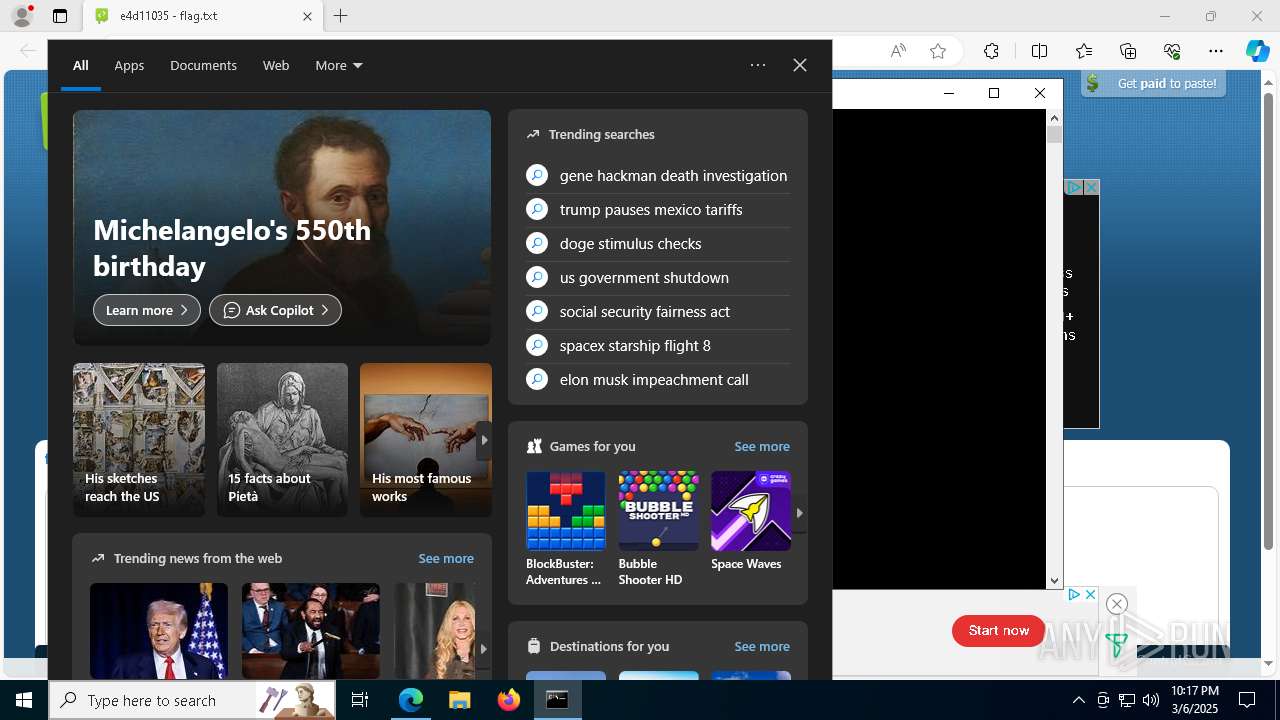
Task: Open a new Edge tab
Action: 341,16
